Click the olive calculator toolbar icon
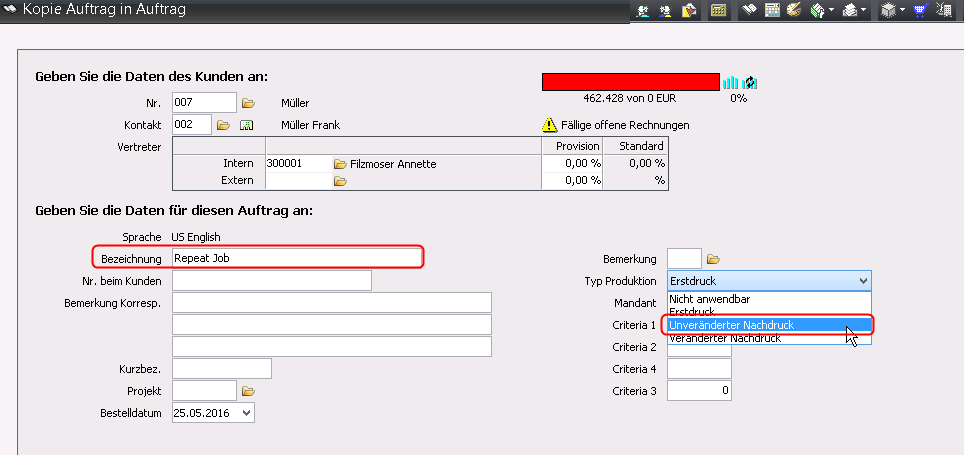Image resolution: width=964 pixels, height=455 pixels. tap(717, 10)
